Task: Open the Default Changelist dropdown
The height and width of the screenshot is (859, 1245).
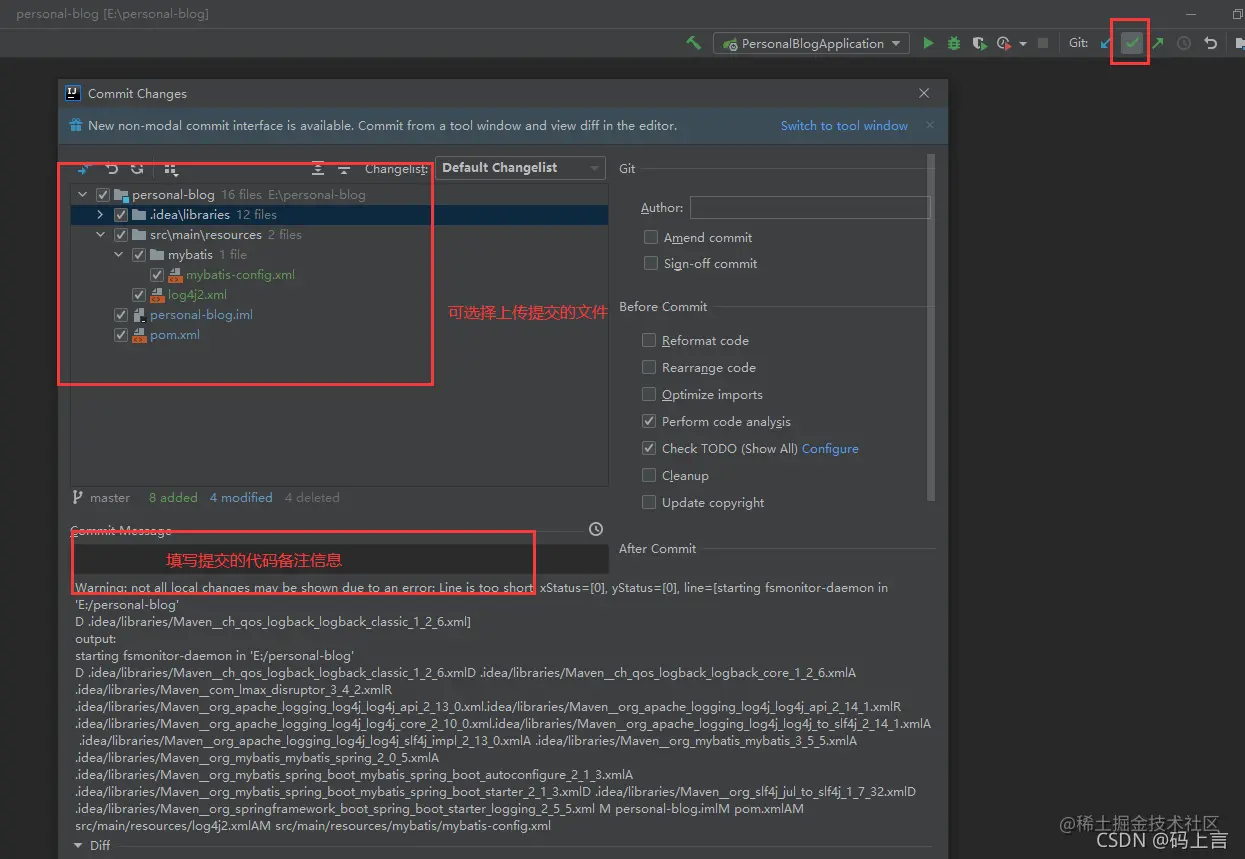Action: pos(520,168)
